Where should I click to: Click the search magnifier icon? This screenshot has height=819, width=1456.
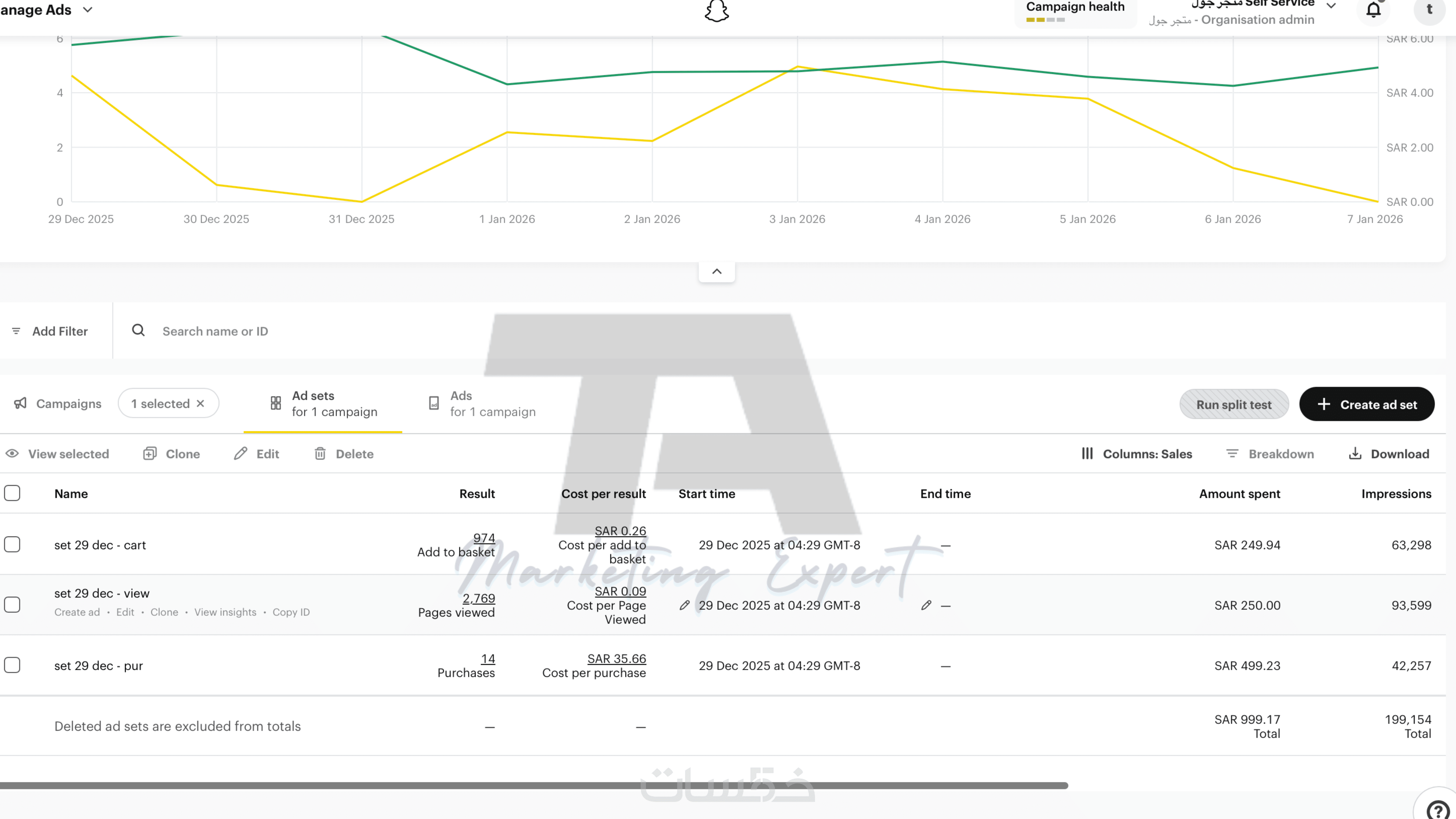pyautogui.click(x=138, y=330)
